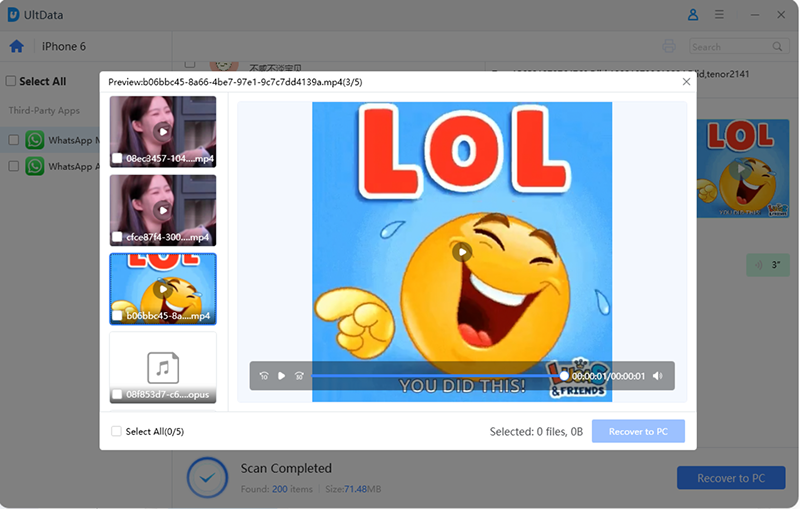The image size is (800, 509).
Task: Select the cfce87f4-300...mp4 thumbnail
Action: 163,210
